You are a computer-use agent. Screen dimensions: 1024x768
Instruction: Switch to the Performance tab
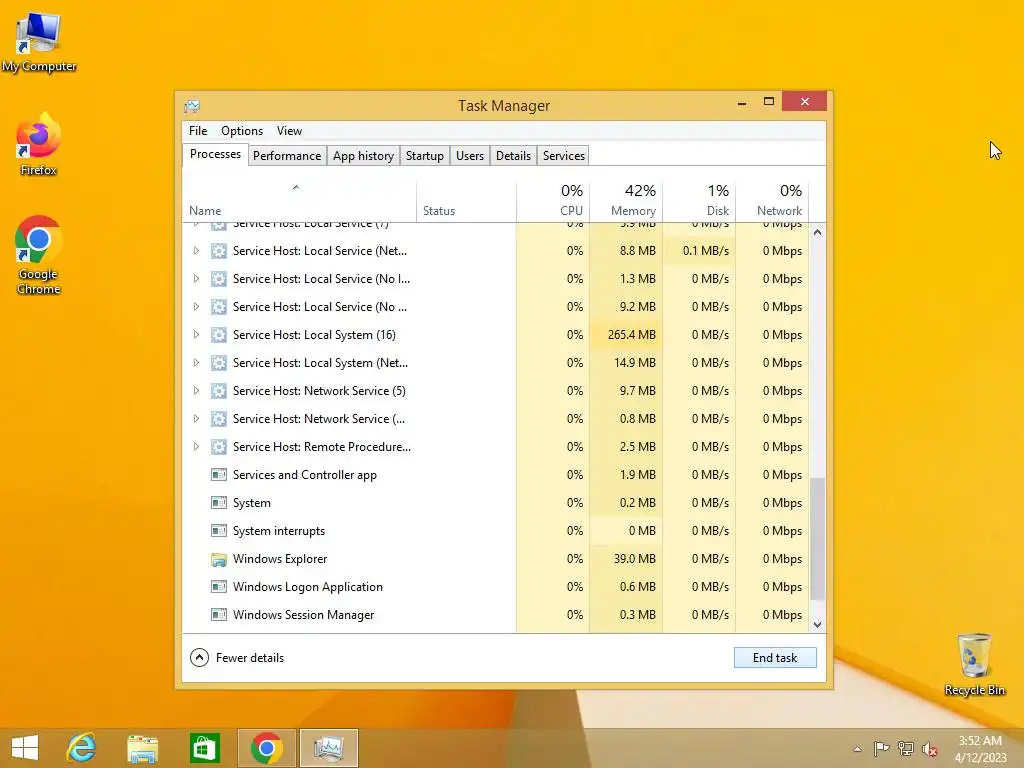click(x=287, y=155)
